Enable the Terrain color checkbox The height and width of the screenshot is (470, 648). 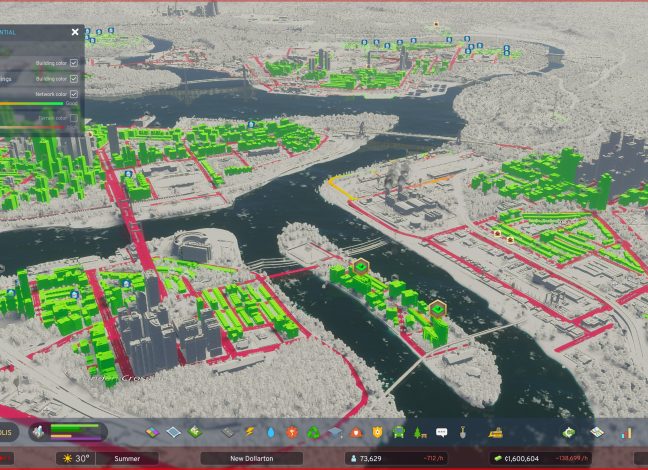[74, 118]
